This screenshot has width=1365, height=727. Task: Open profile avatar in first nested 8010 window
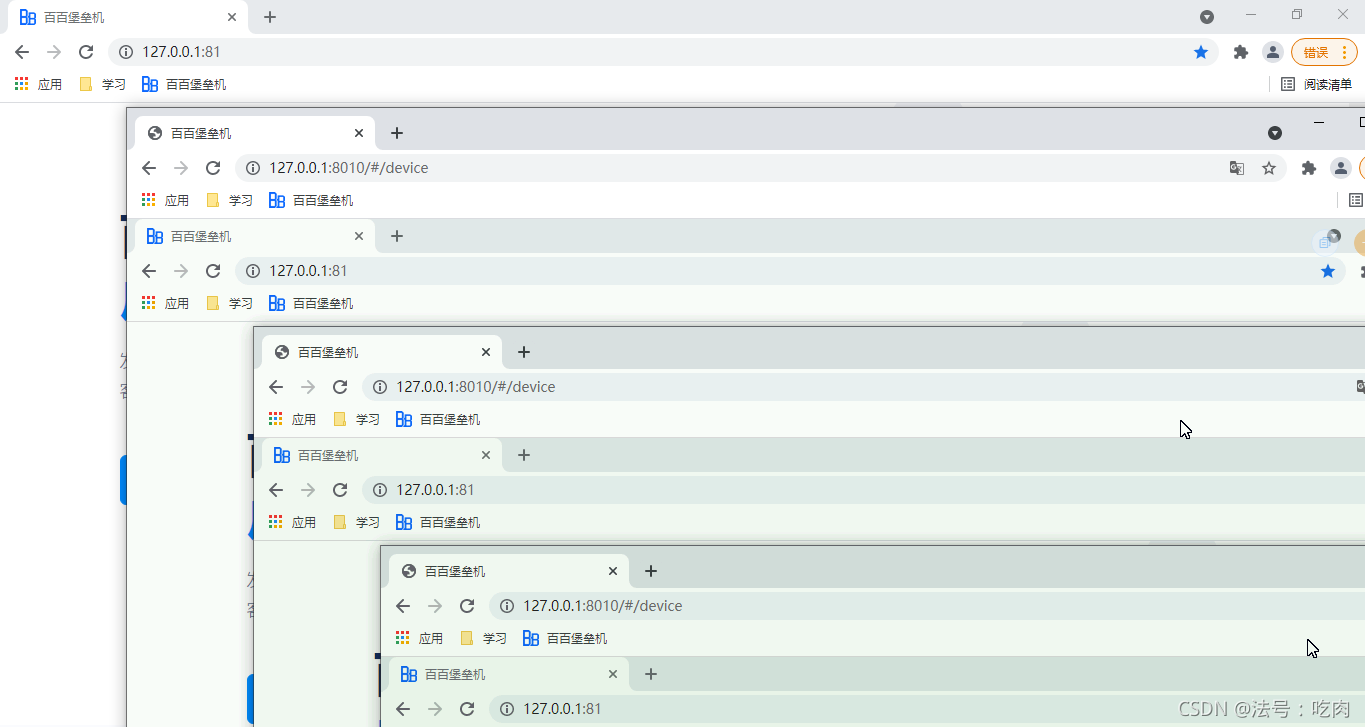pos(1341,168)
